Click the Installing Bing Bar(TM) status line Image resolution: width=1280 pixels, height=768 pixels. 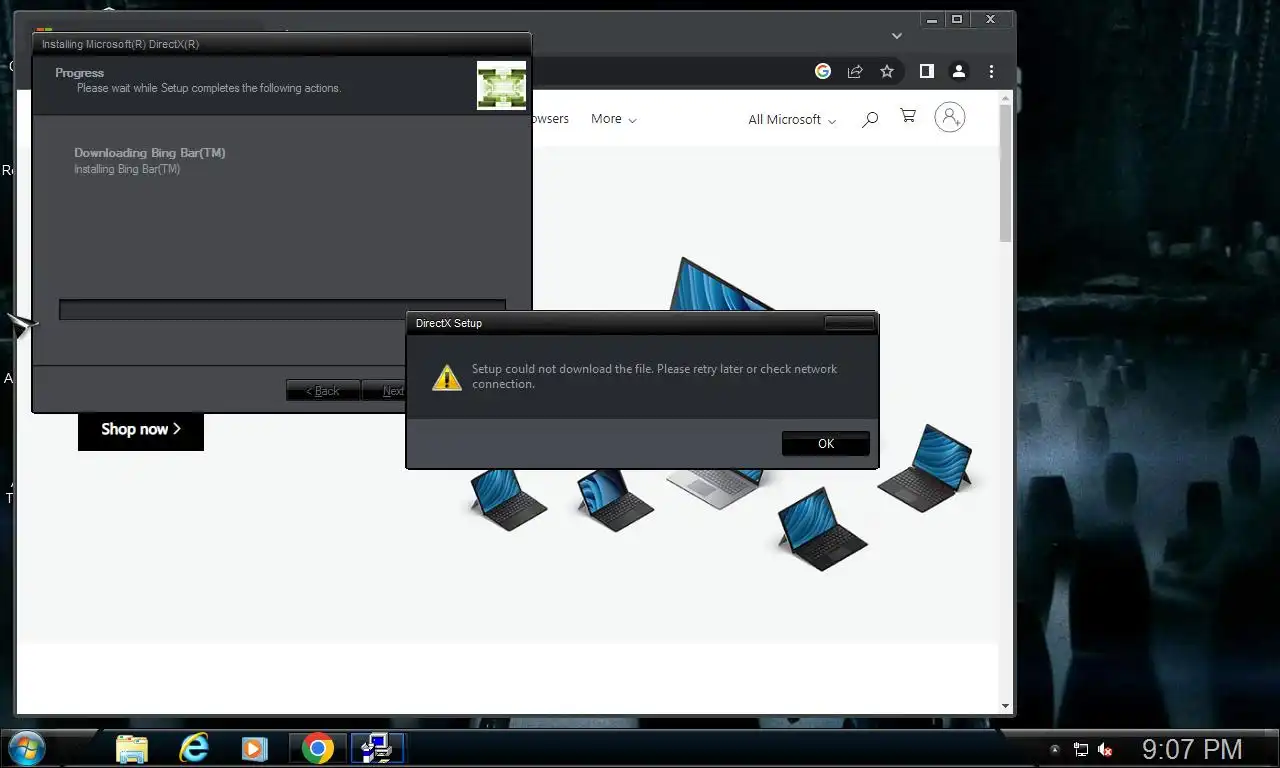click(x=127, y=169)
